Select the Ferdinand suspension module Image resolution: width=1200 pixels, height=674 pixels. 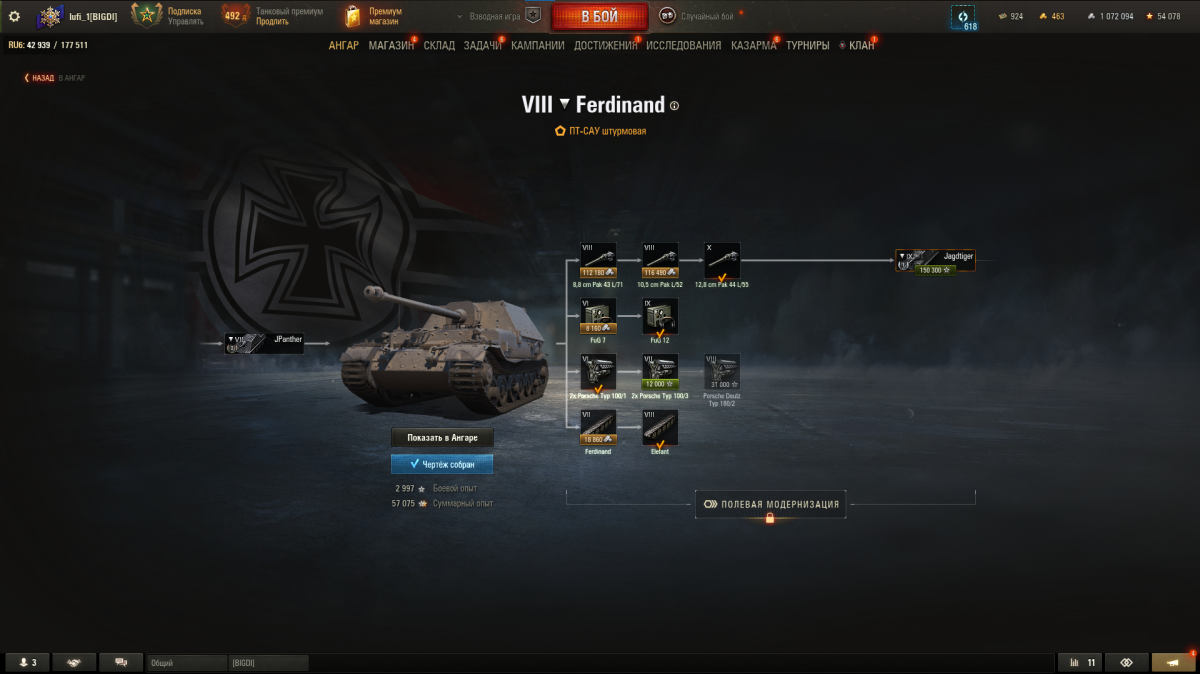pyautogui.click(x=598, y=428)
